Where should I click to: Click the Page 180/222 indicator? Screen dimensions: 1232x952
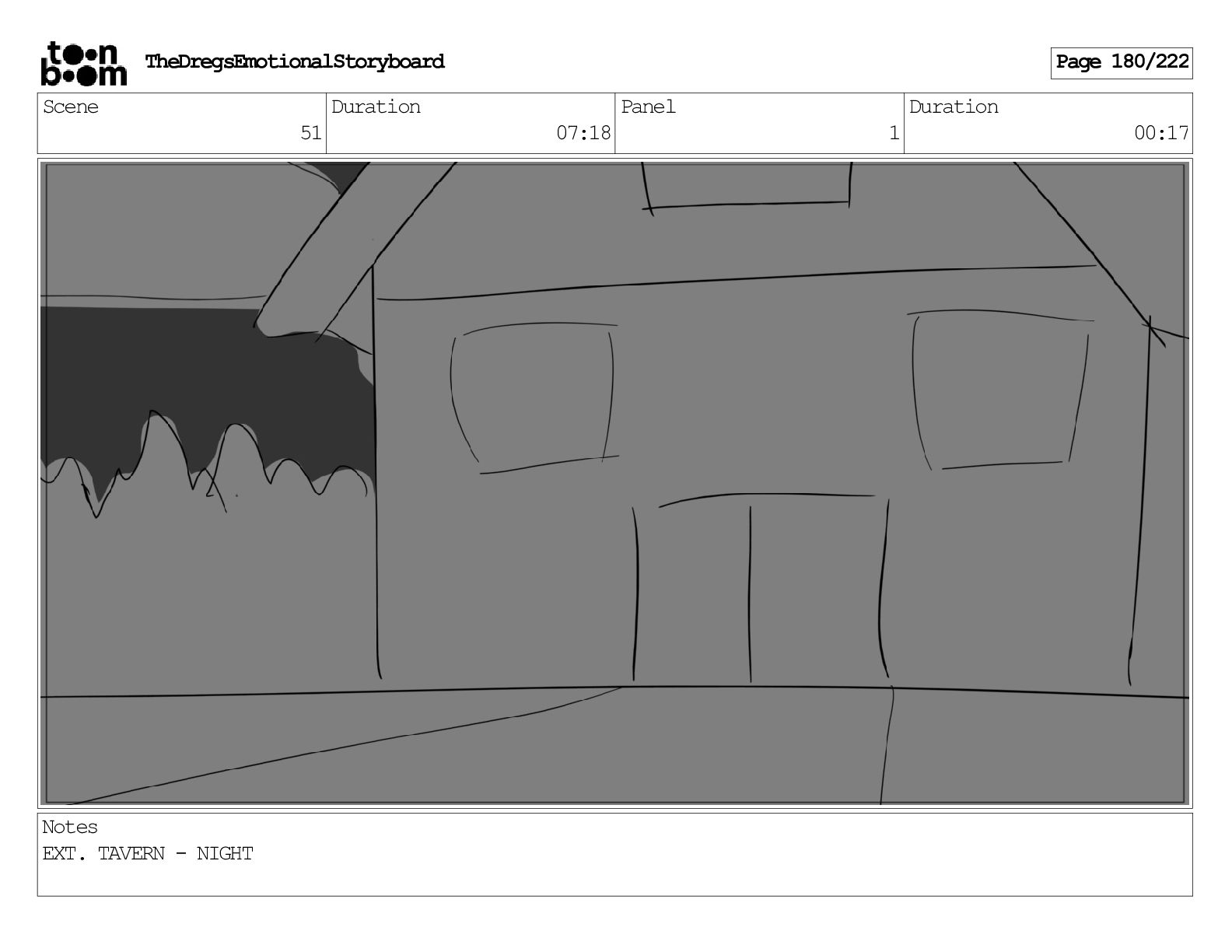click(1122, 62)
